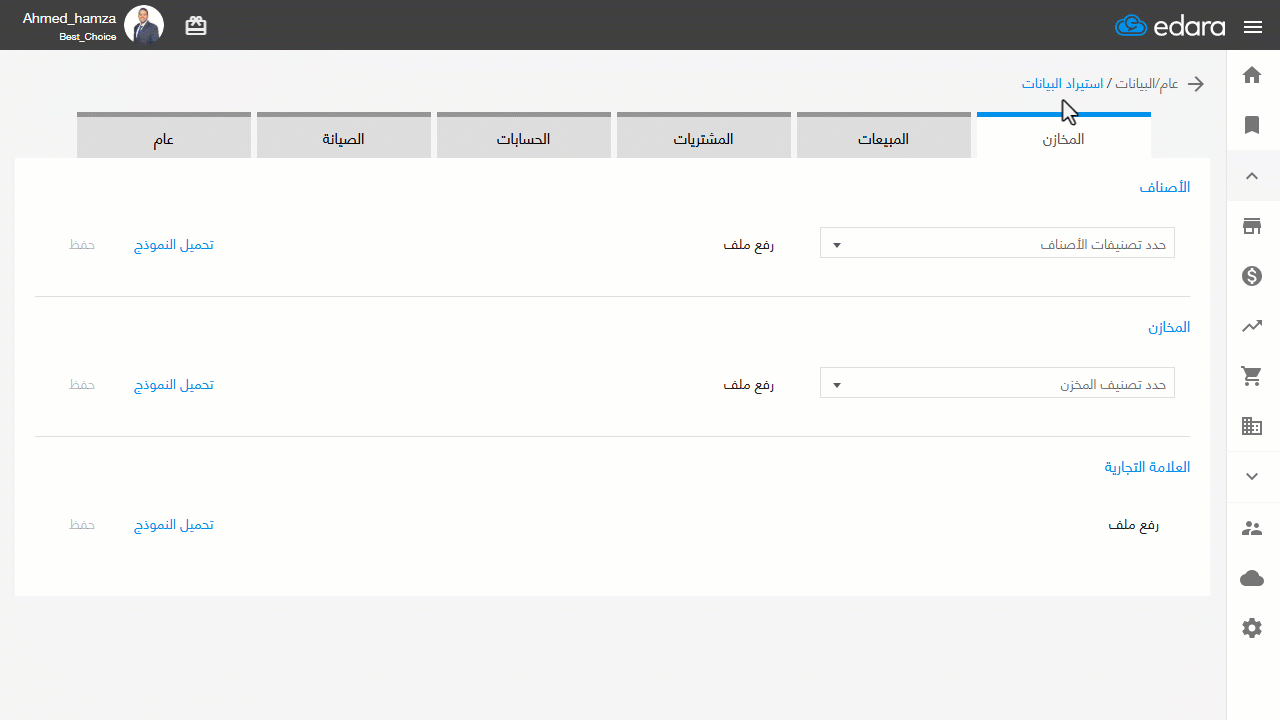Viewport: 1280px width, 720px height.
Task: Click Ahmed_hamza profile avatar
Action: [x=144, y=25]
